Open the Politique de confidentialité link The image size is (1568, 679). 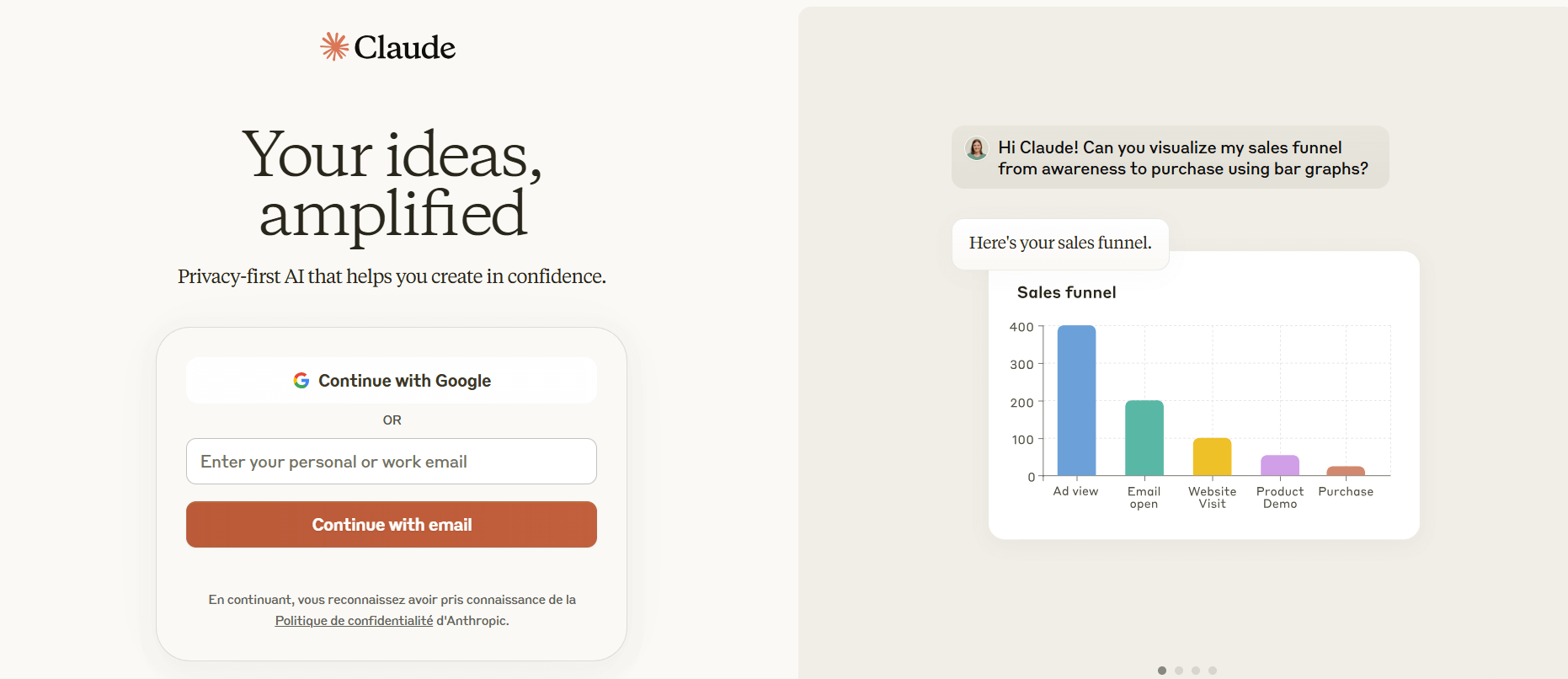pyautogui.click(x=354, y=621)
